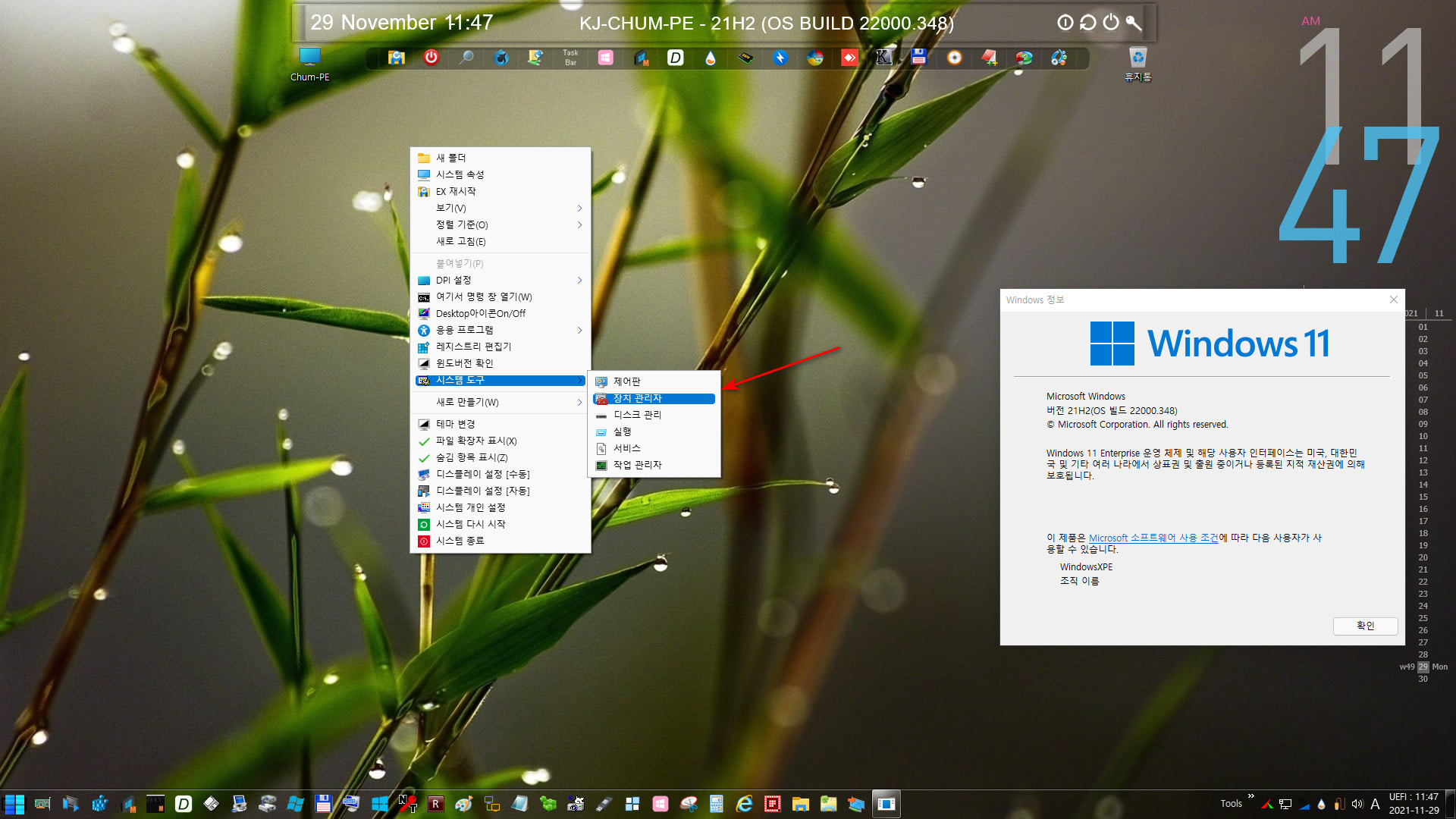Click the Internet Explorer icon on taskbar

[x=744, y=804]
